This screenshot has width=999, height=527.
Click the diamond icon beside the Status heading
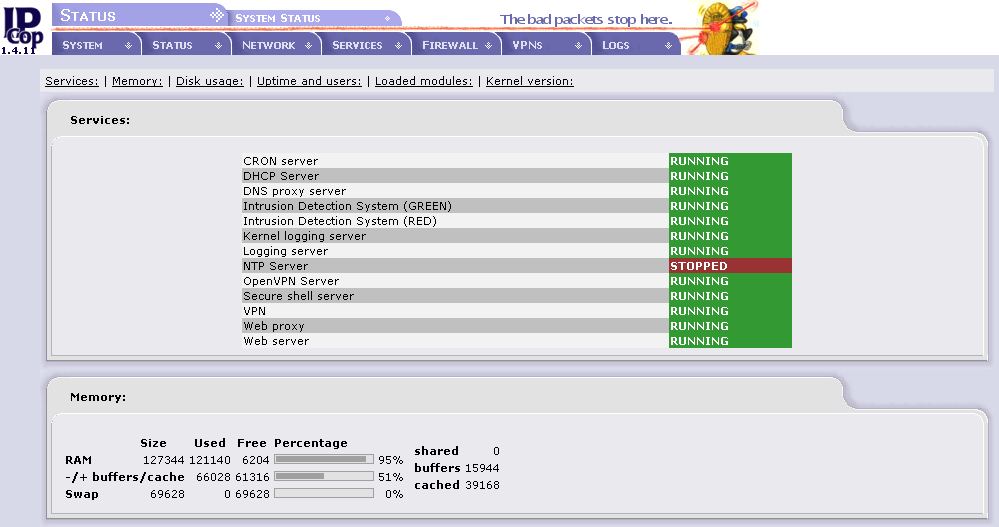(x=216, y=16)
